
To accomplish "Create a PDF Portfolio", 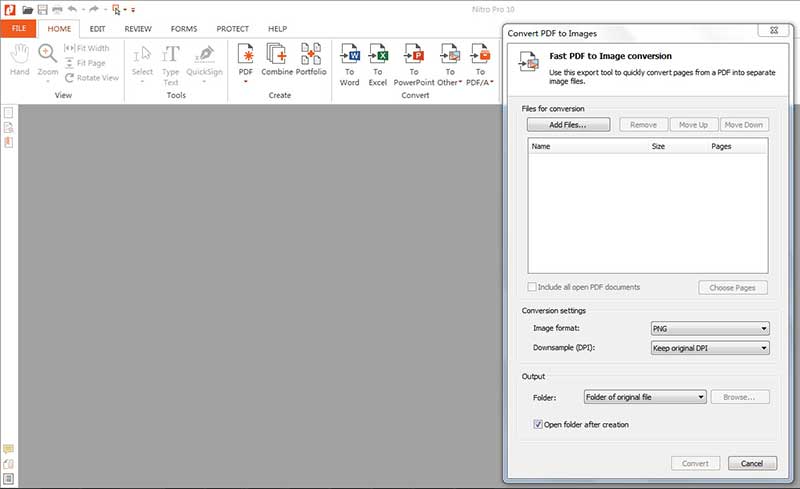I will 311,60.
